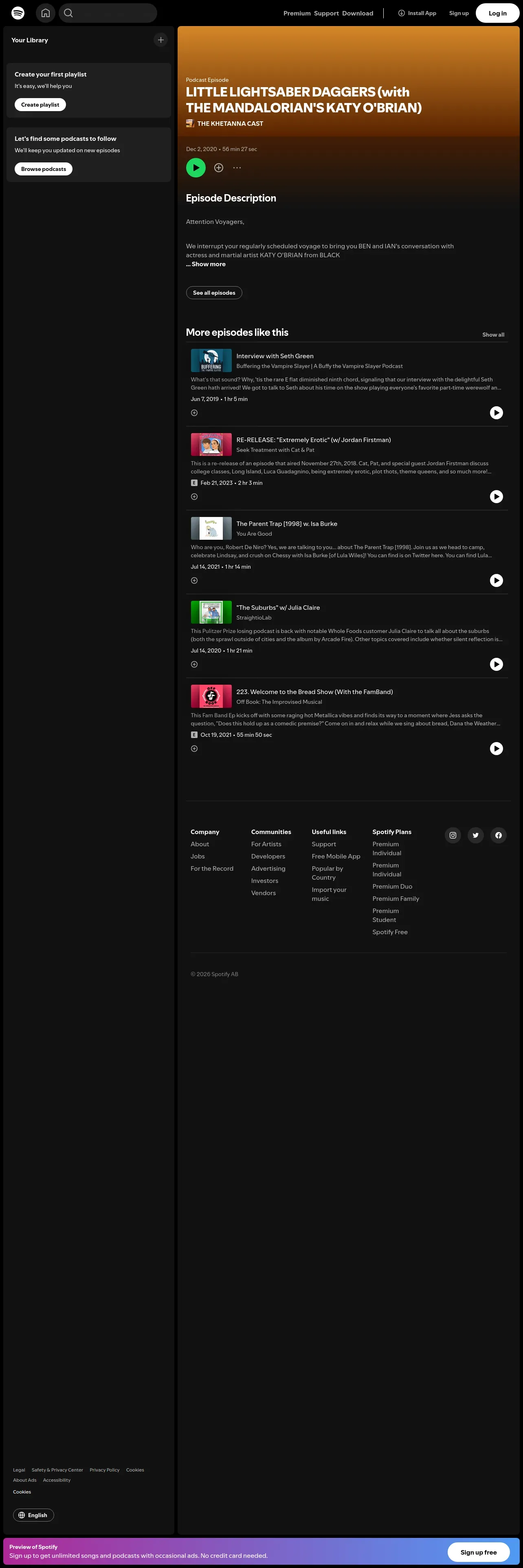
Task: Open Off Book episode thumbnail
Action: click(x=211, y=696)
